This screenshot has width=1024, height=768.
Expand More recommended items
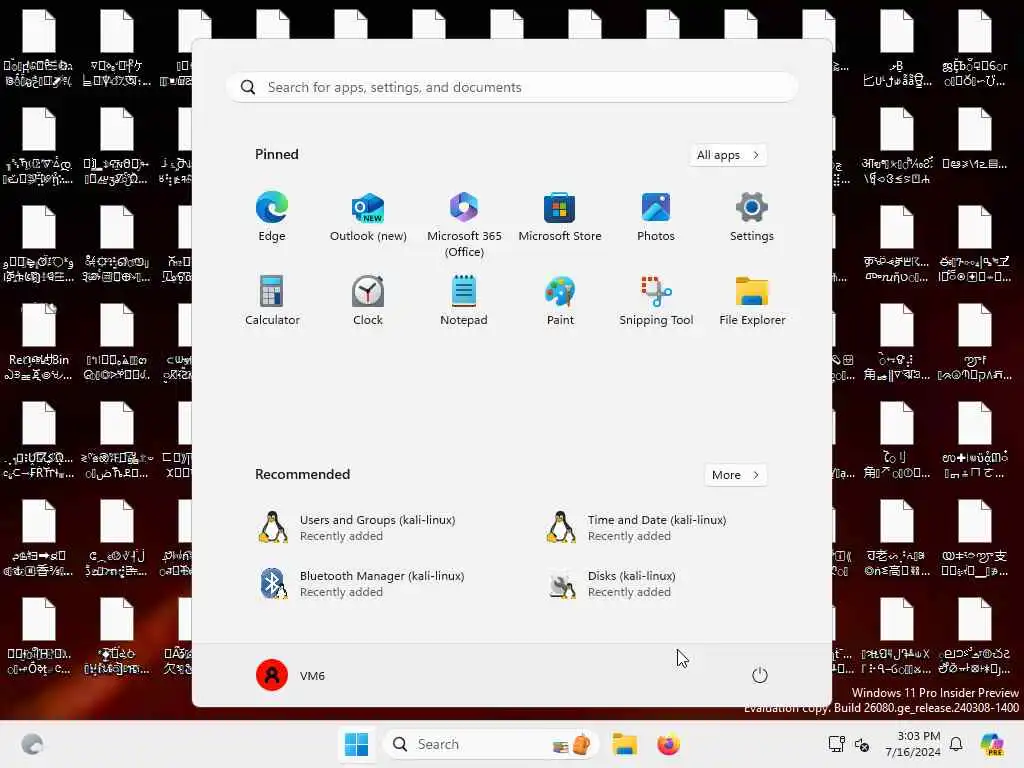(x=735, y=475)
